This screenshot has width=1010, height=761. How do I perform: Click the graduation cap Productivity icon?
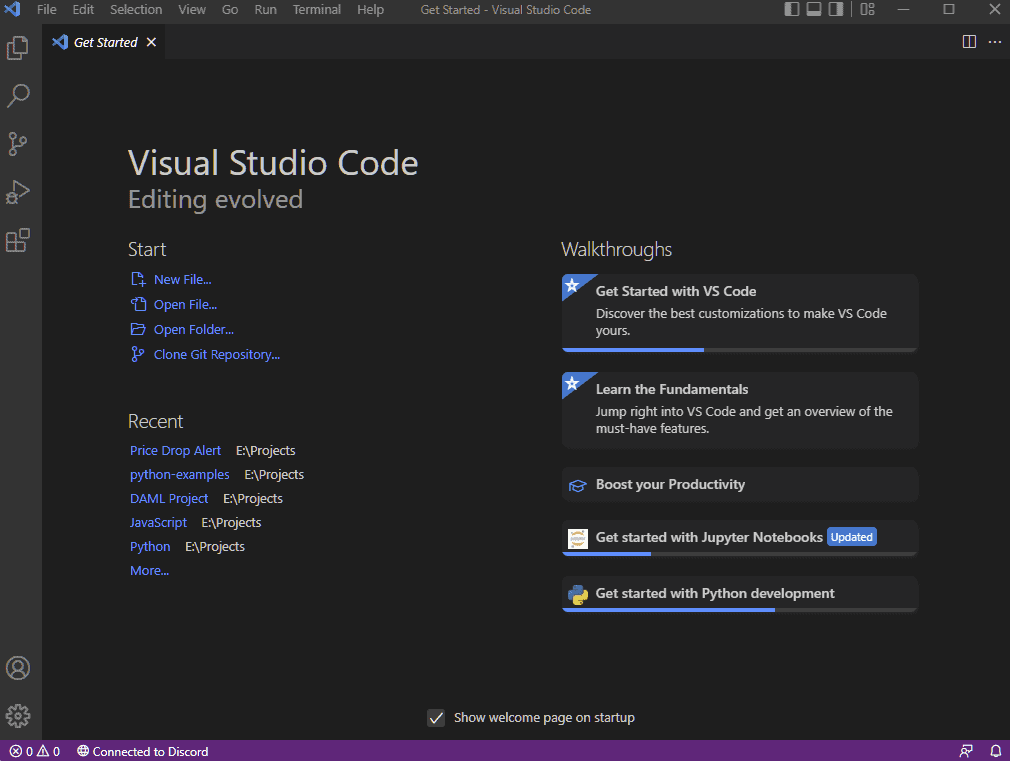577,486
